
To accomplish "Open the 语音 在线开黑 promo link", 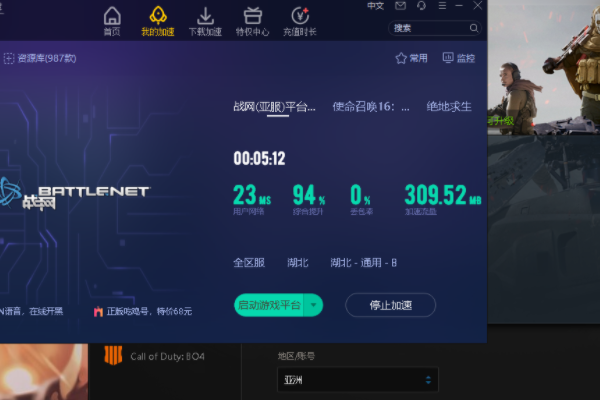I will (x=31, y=311).
